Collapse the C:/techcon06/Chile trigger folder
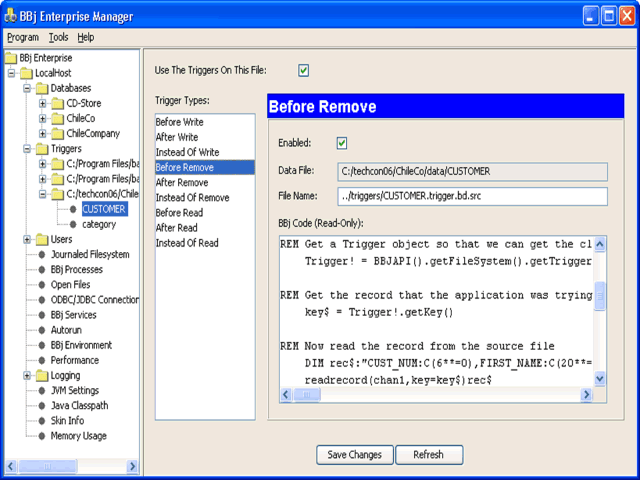Image resolution: width=640 pixels, height=480 pixels. [x=42, y=194]
